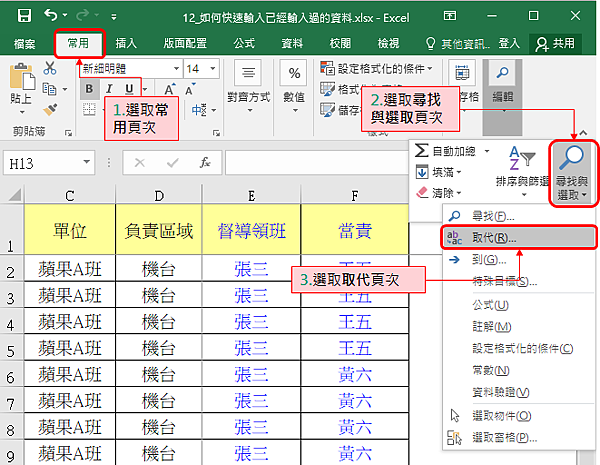600x465 pixels.
Task: Open the 對齊方式 alignment group button
Action: point(249,86)
